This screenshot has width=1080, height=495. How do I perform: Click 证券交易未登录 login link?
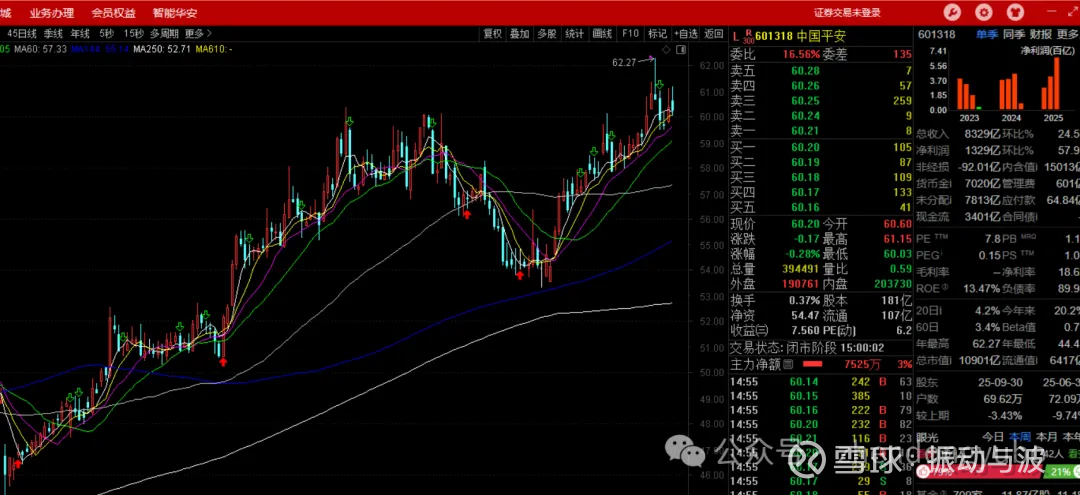(x=847, y=12)
